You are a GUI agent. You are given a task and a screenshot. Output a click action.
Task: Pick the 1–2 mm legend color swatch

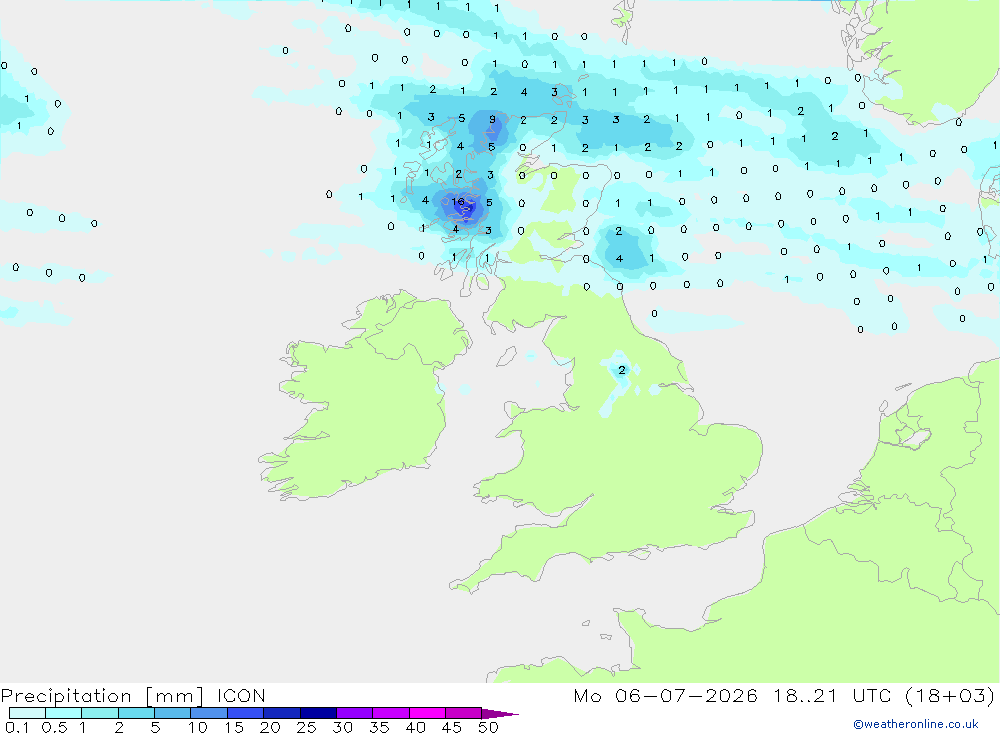[100, 713]
